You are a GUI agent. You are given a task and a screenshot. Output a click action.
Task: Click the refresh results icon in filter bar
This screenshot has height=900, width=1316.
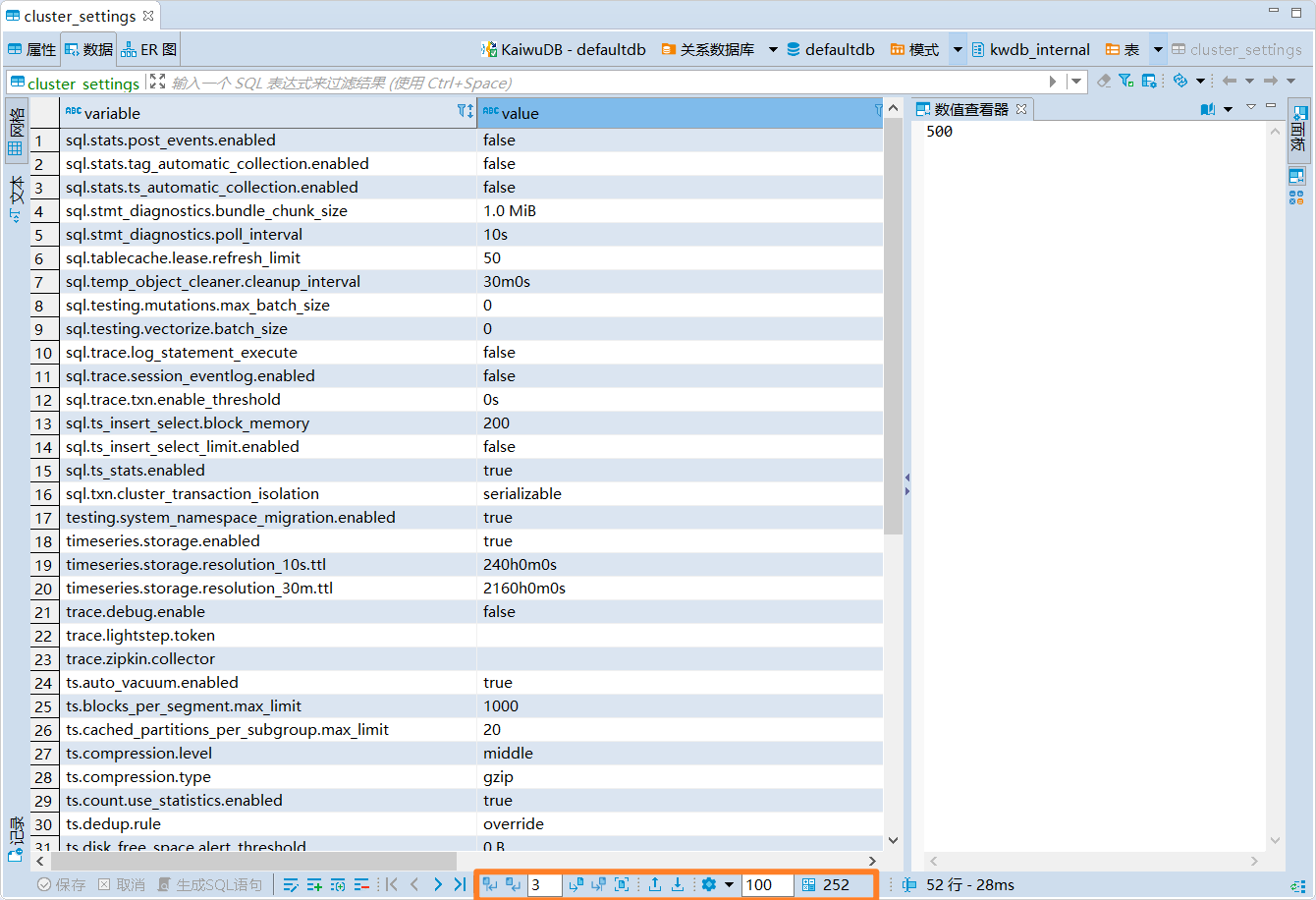pos(1180,81)
